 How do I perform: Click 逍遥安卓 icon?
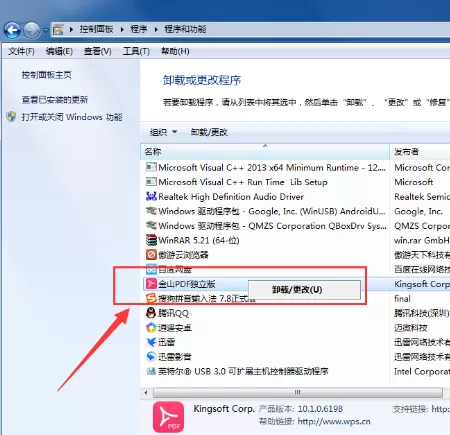click(151, 327)
